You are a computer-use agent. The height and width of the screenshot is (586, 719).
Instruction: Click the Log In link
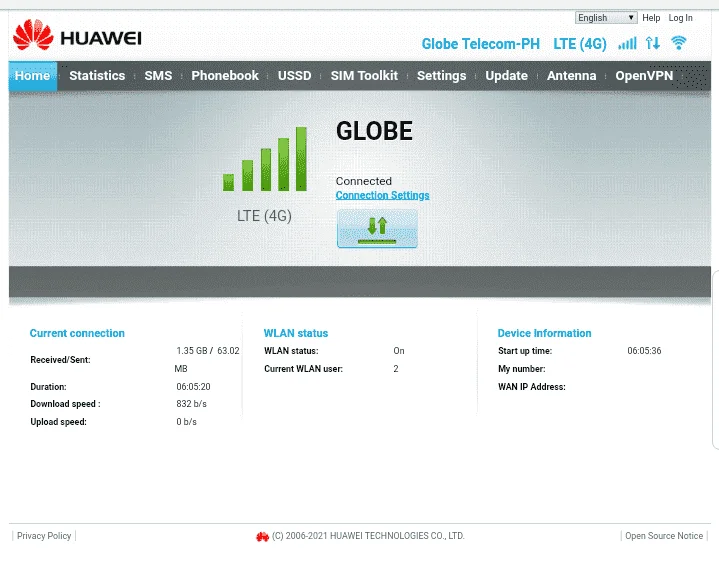pos(680,17)
